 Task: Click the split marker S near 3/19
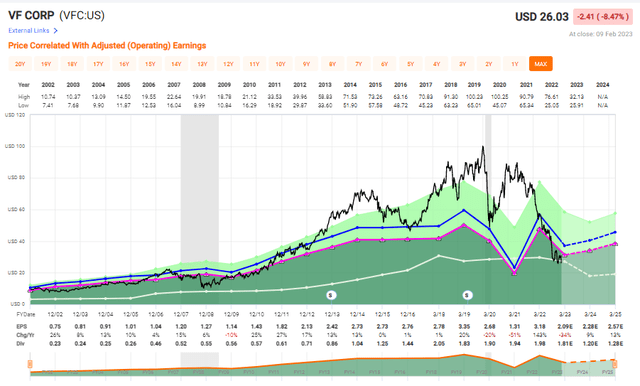coord(467,295)
